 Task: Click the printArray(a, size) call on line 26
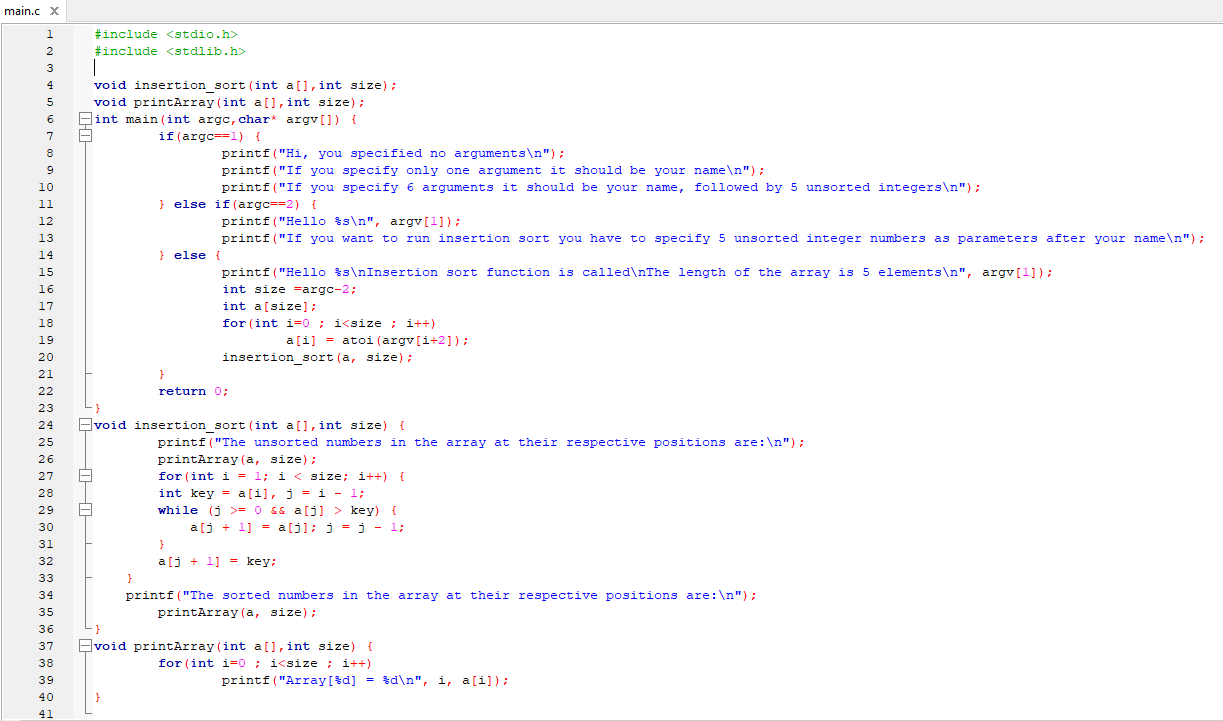coord(238,459)
